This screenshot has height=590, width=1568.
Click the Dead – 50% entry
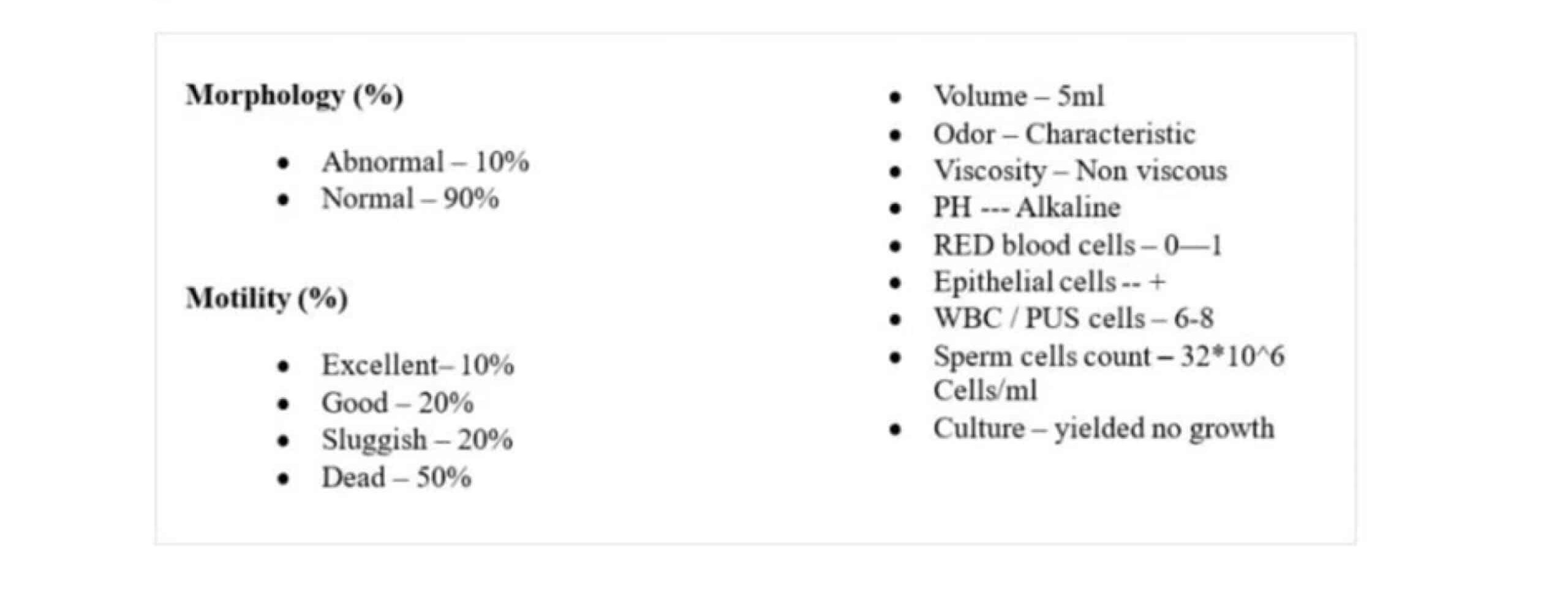point(396,477)
